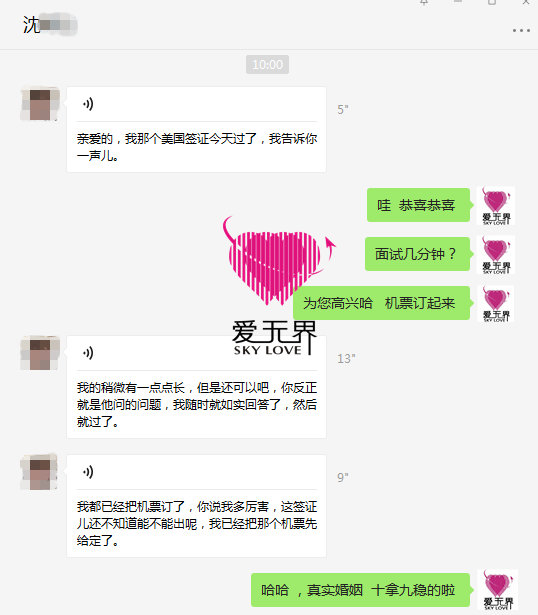Select the bubble 为您高兴哈 机票订起来
This screenshot has width=538, height=615.
click(381, 303)
